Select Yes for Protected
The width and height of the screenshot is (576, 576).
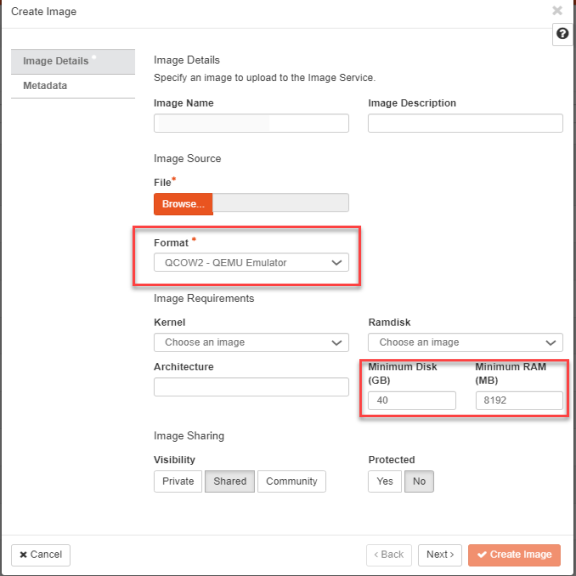[x=385, y=481]
